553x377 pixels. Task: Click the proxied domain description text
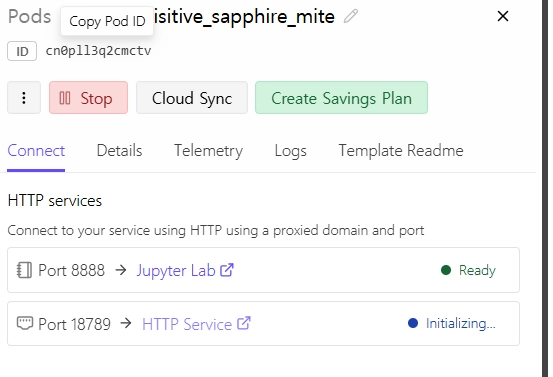[216, 231]
